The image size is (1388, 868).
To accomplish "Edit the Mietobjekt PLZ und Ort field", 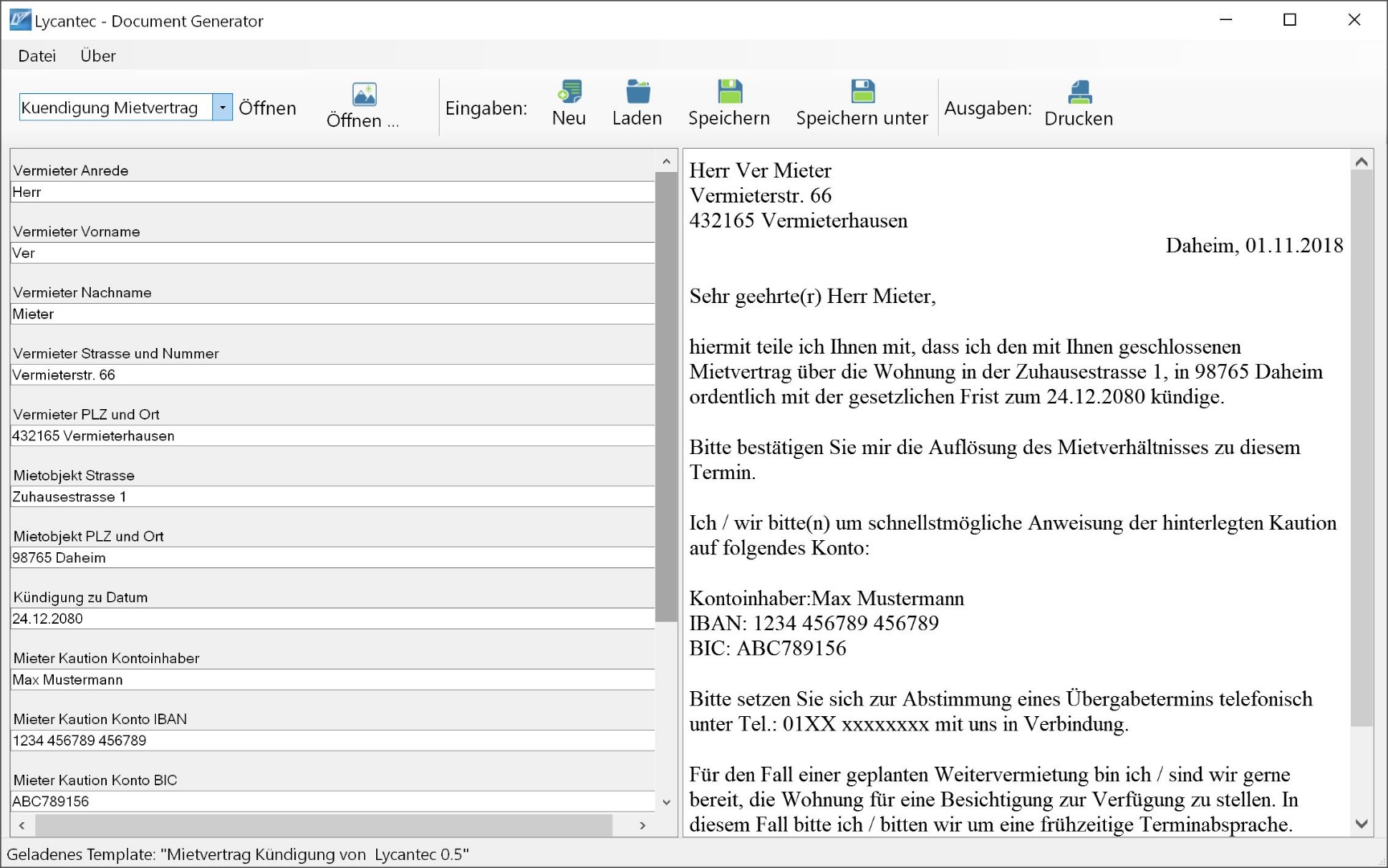I will (x=333, y=558).
